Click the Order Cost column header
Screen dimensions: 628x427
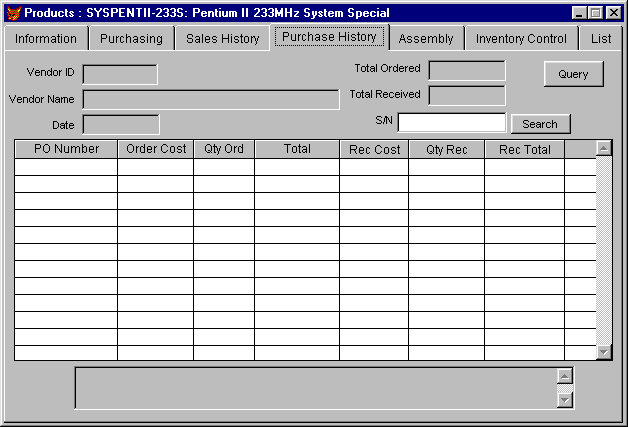(x=155, y=149)
